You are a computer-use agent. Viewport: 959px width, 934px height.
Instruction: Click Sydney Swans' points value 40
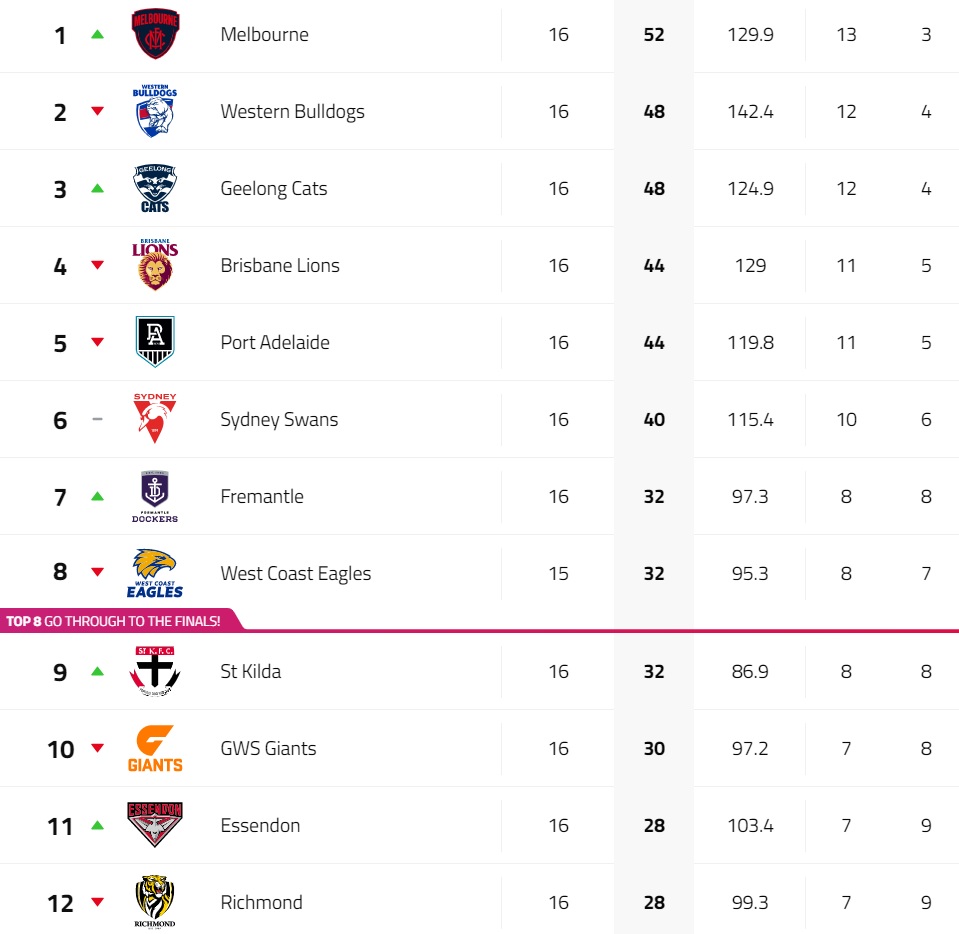654,419
